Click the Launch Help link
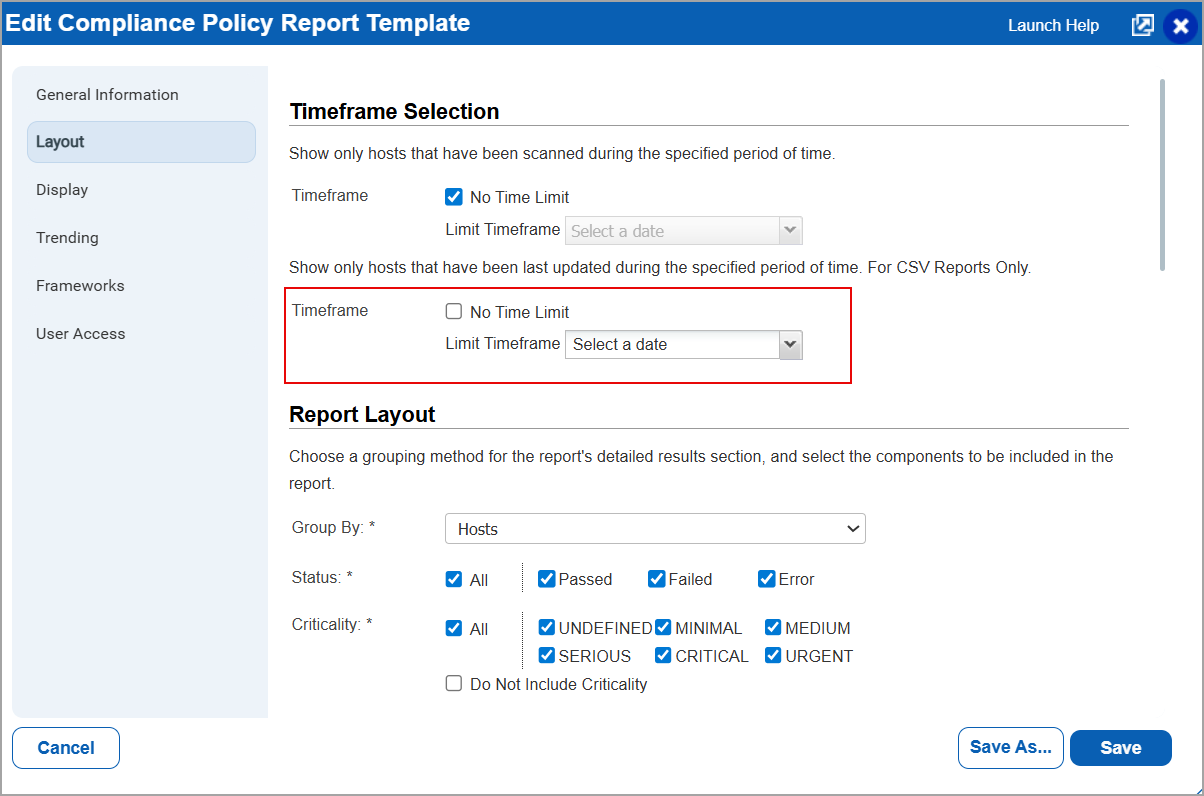The image size is (1204, 796). (1053, 25)
